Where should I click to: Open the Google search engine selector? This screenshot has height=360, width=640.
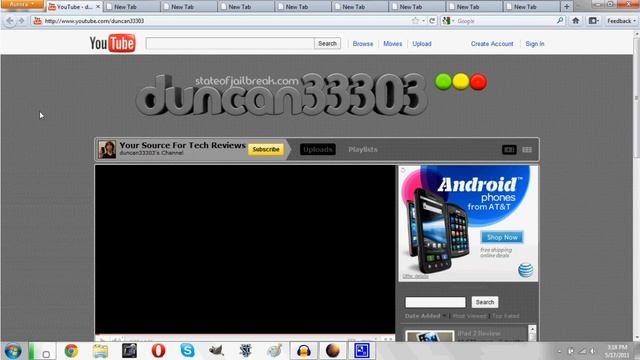[x=448, y=21]
